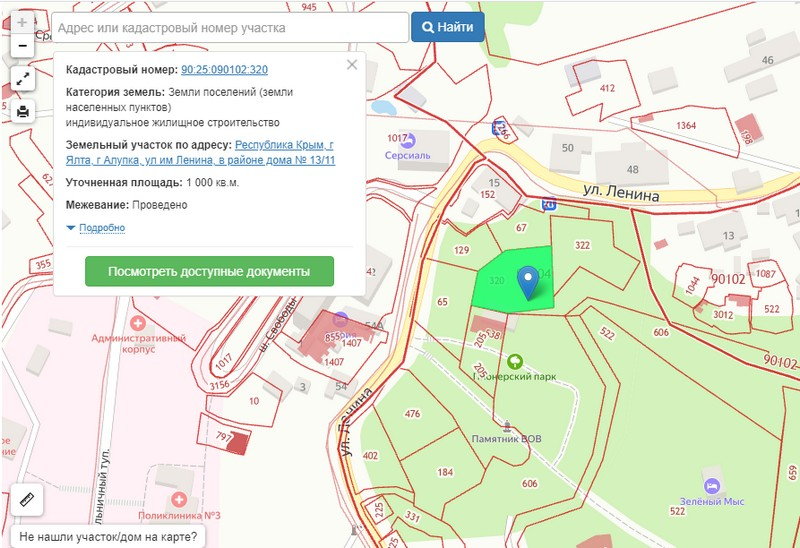This screenshot has width=800, height=548.
Task: Select parcel 3012 on the map
Action: [723, 315]
